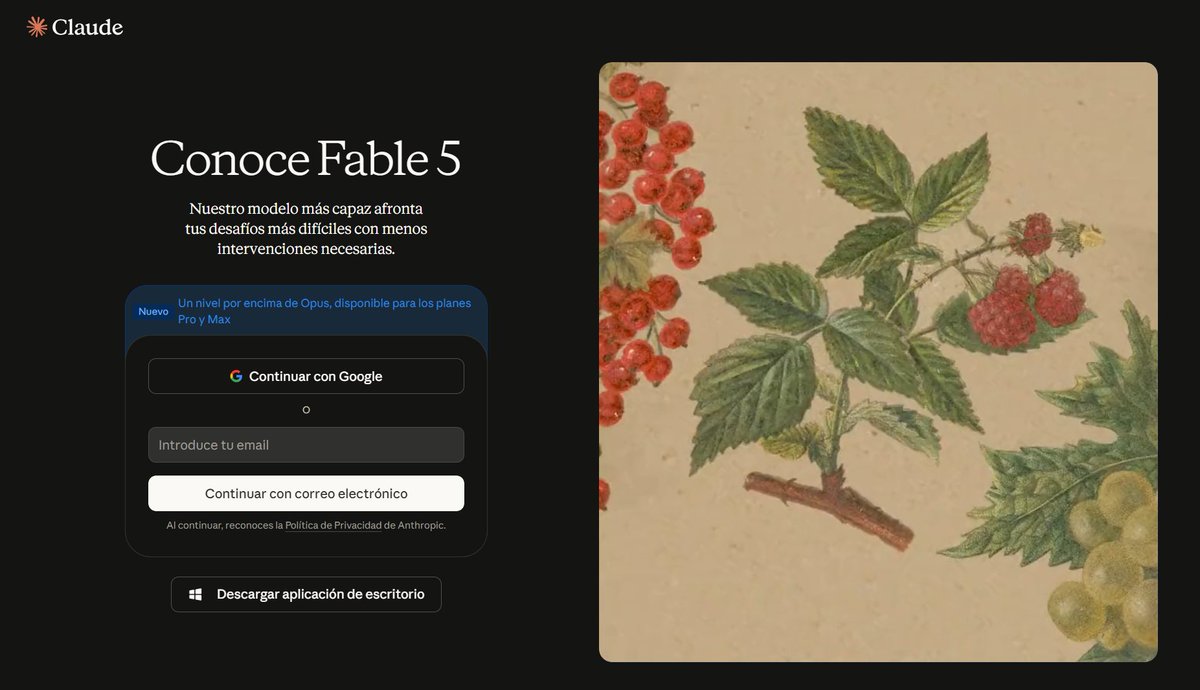
Task: Open the 'Un nivel por encima de Opus' announcement
Action: coord(324,311)
